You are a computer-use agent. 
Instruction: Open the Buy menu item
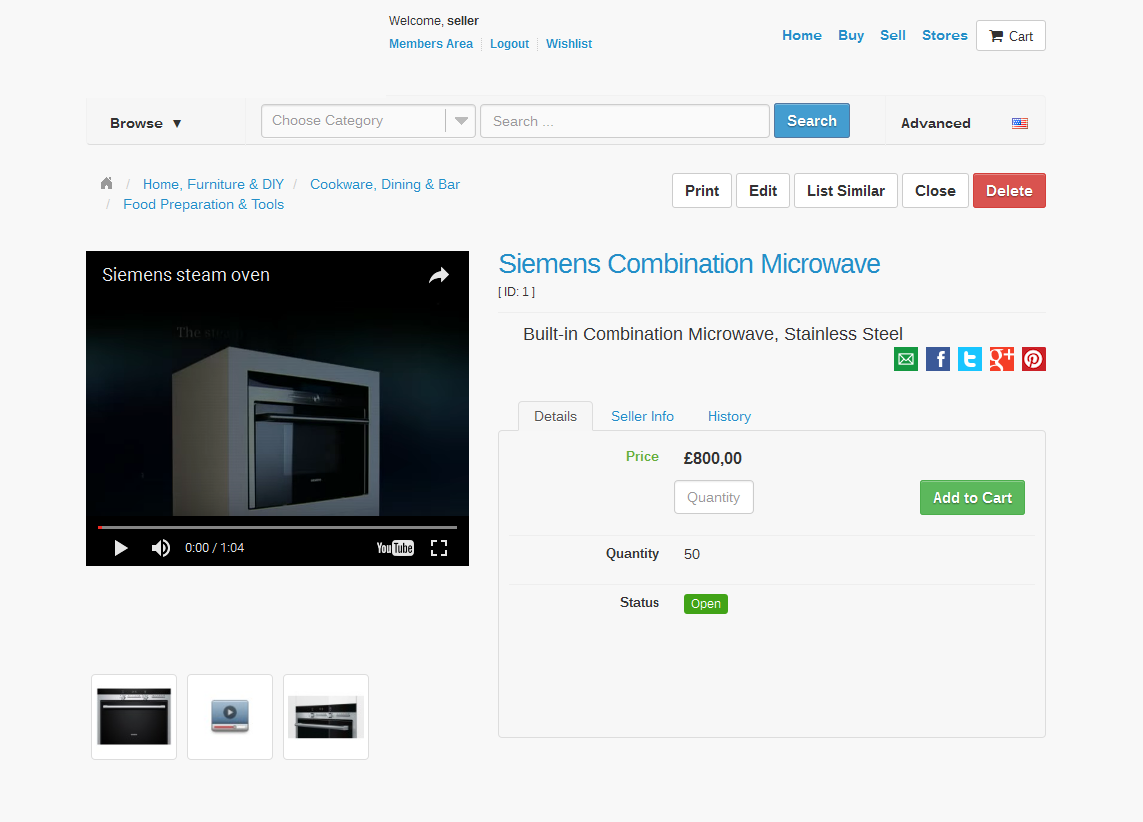tap(851, 35)
